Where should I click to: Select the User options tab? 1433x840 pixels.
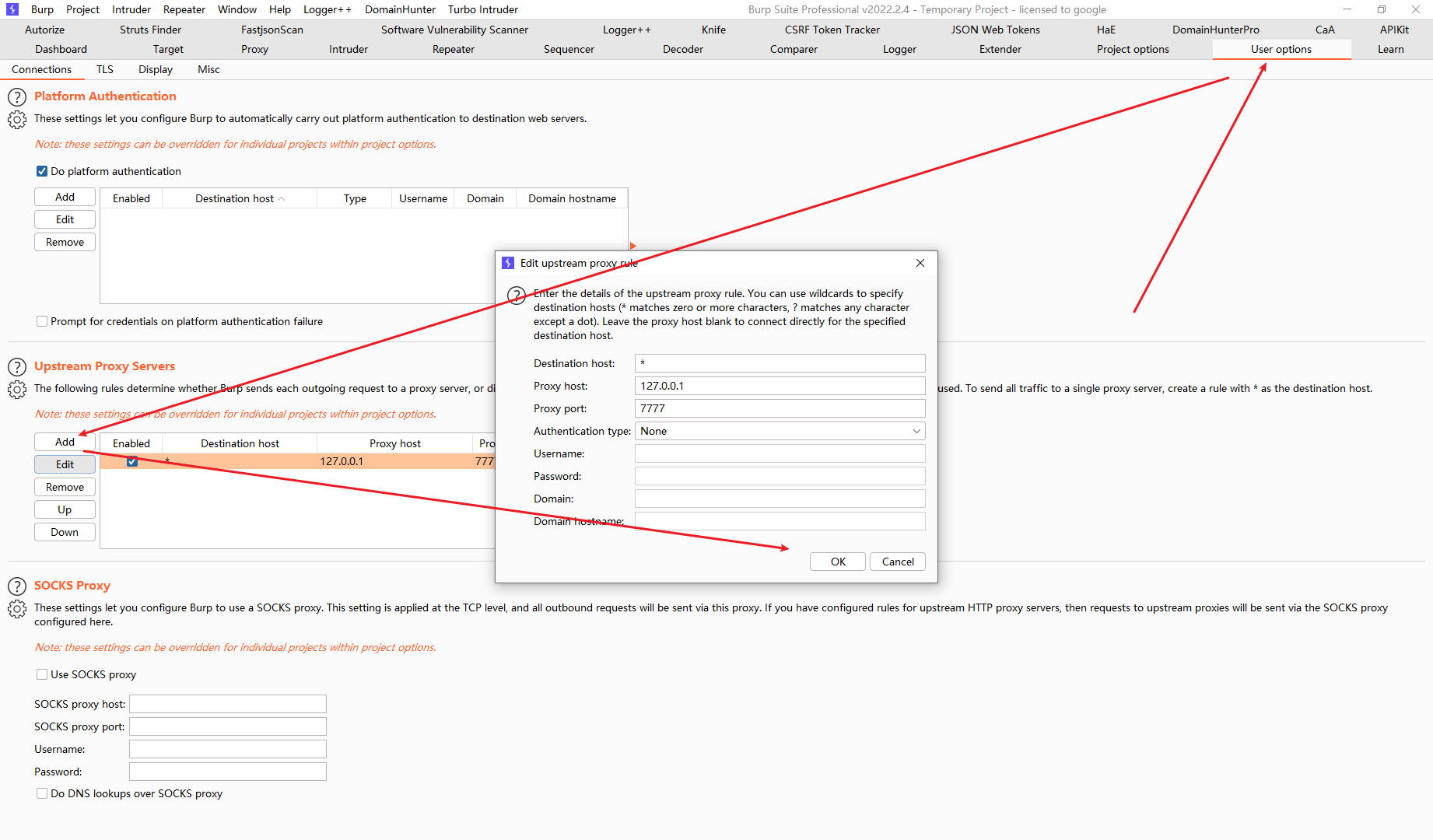[x=1281, y=49]
